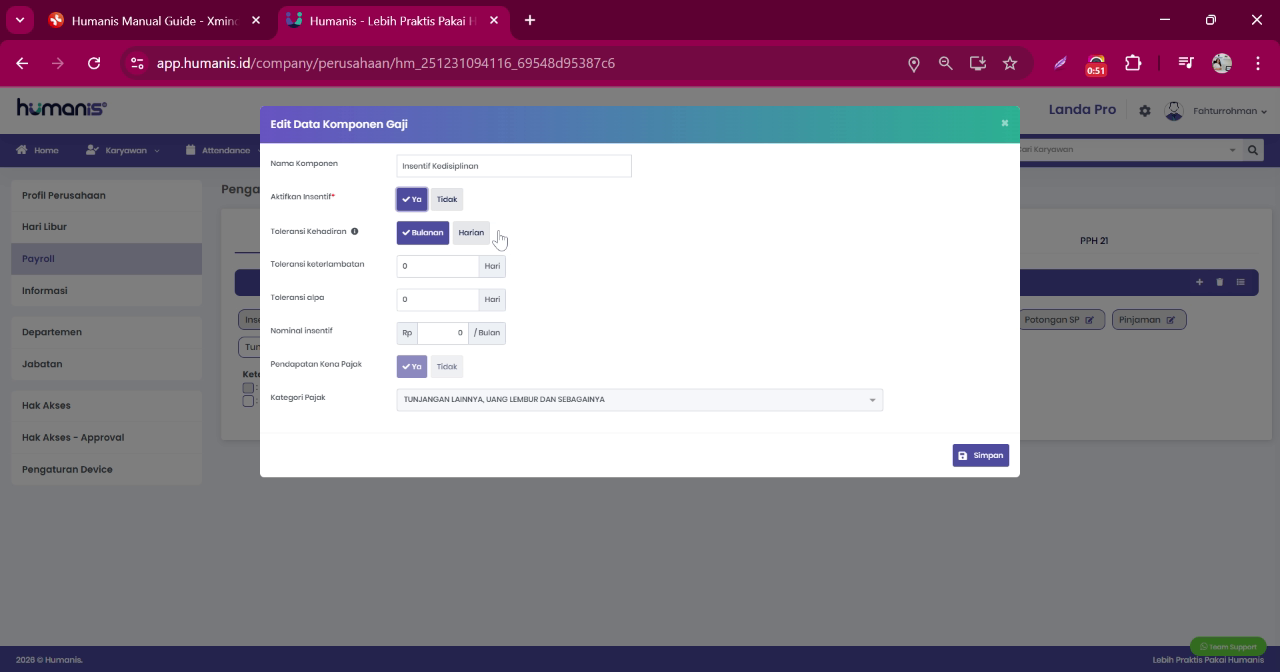Image resolution: width=1280 pixels, height=672 pixels.
Task: Go to Home in navigation bar
Action: click(37, 150)
